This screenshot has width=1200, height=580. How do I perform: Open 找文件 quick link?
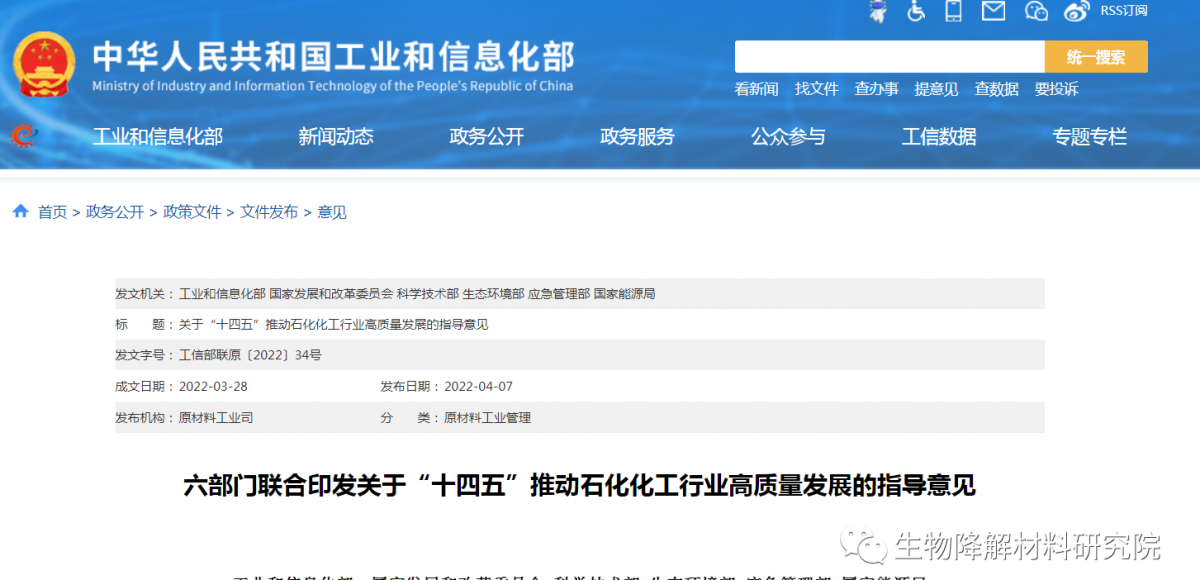coord(817,89)
